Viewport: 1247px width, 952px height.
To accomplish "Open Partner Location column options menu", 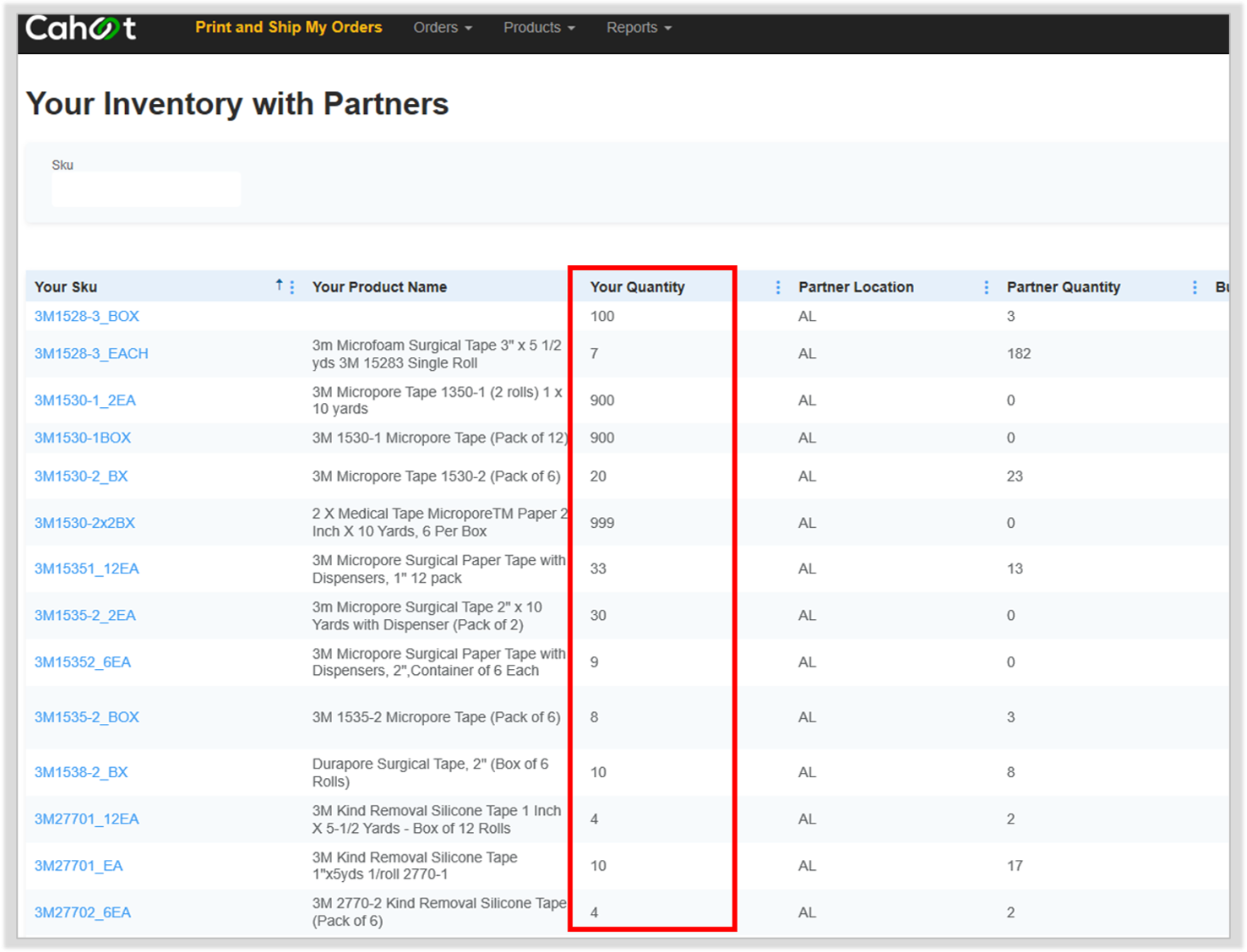I will tap(986, 287).
